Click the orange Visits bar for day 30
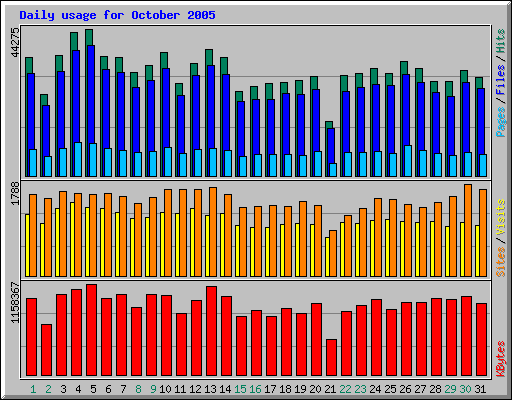Viewport: 512px width, 400px height. 468,230
